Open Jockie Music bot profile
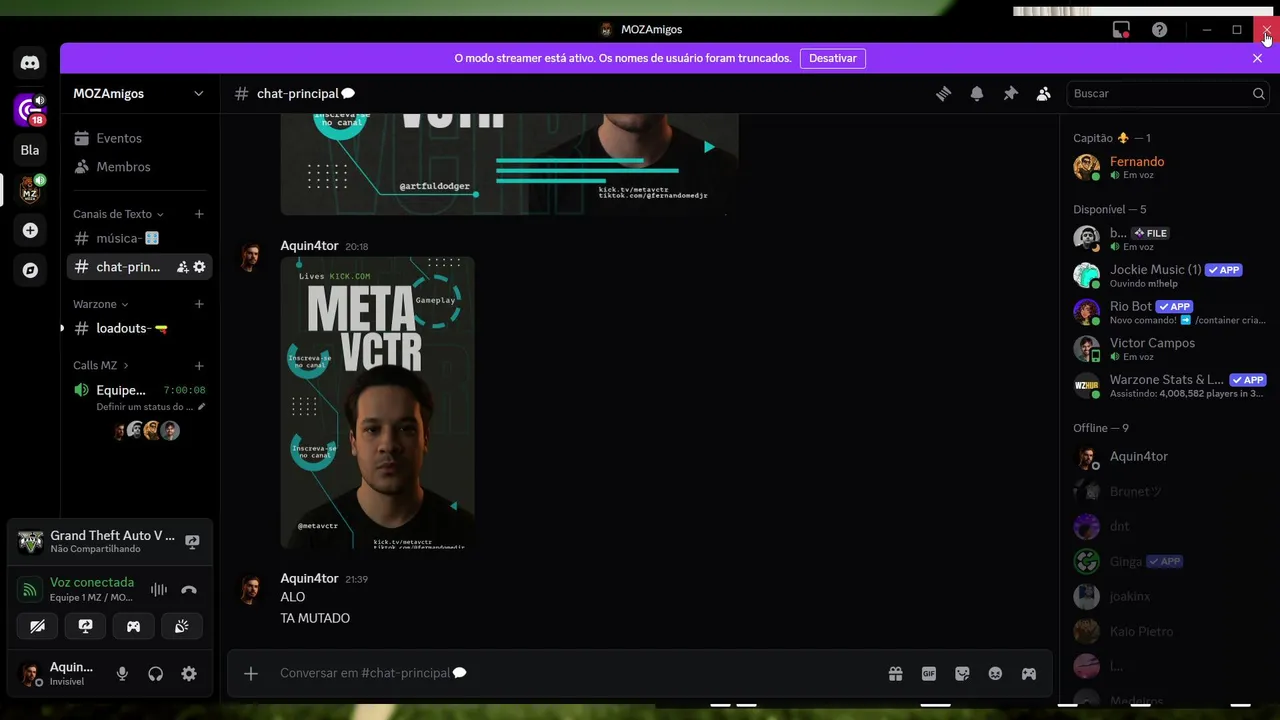This screenshot has height=720, width=1280. (1169, 275)
